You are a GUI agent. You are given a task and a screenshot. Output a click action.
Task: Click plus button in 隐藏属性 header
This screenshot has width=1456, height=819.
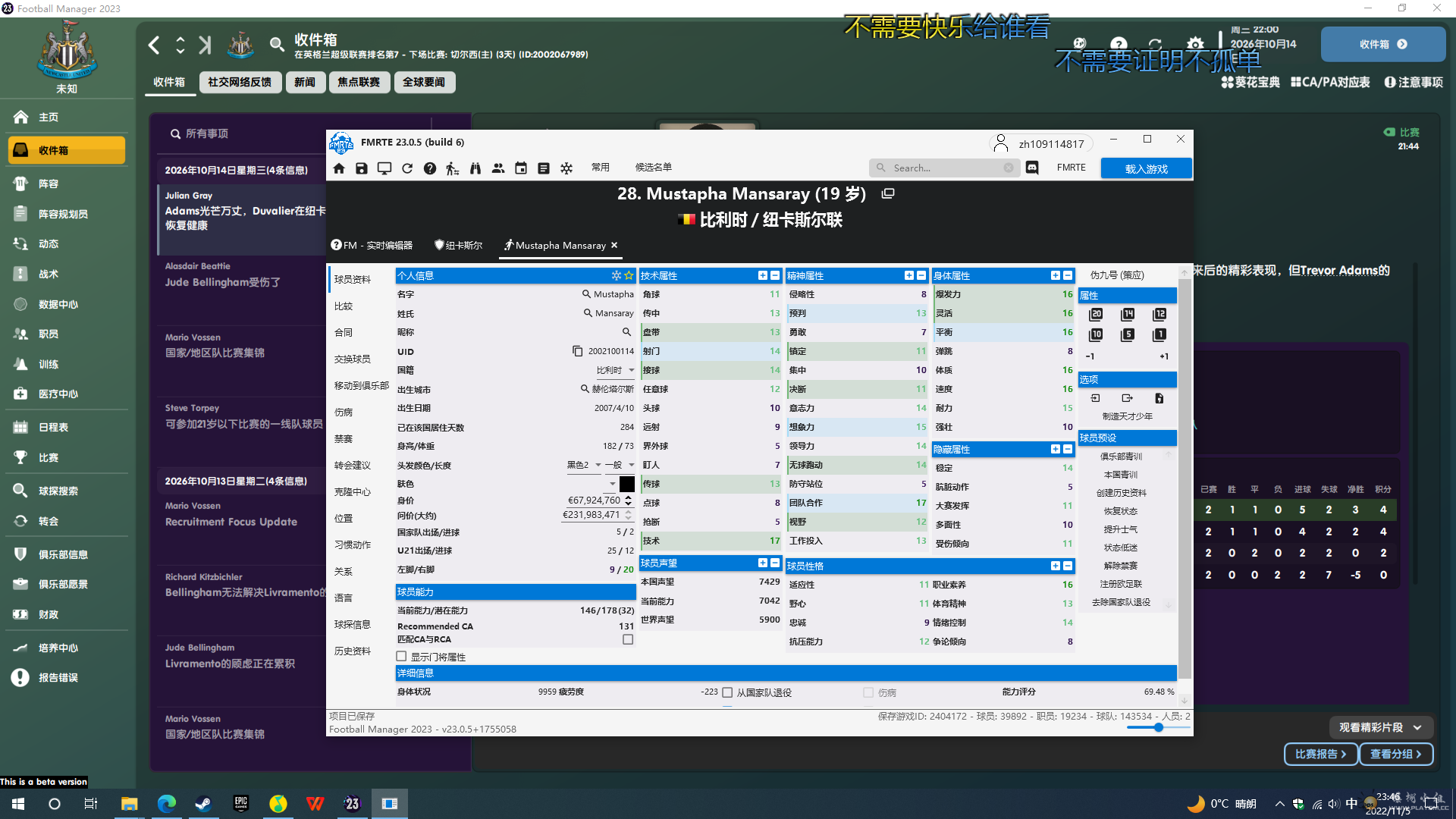point(1056,449)
